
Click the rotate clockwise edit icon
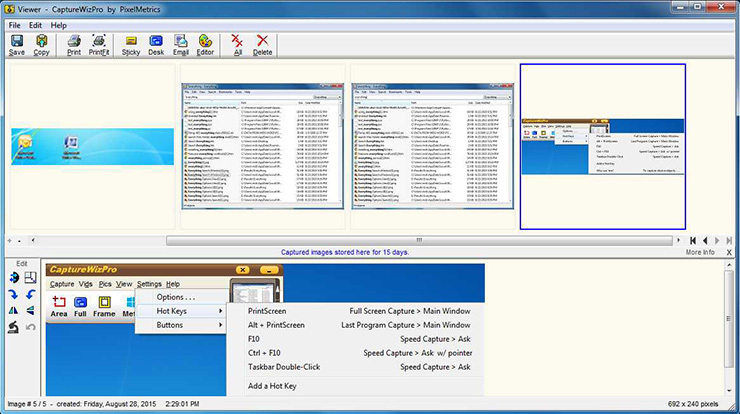14,293
